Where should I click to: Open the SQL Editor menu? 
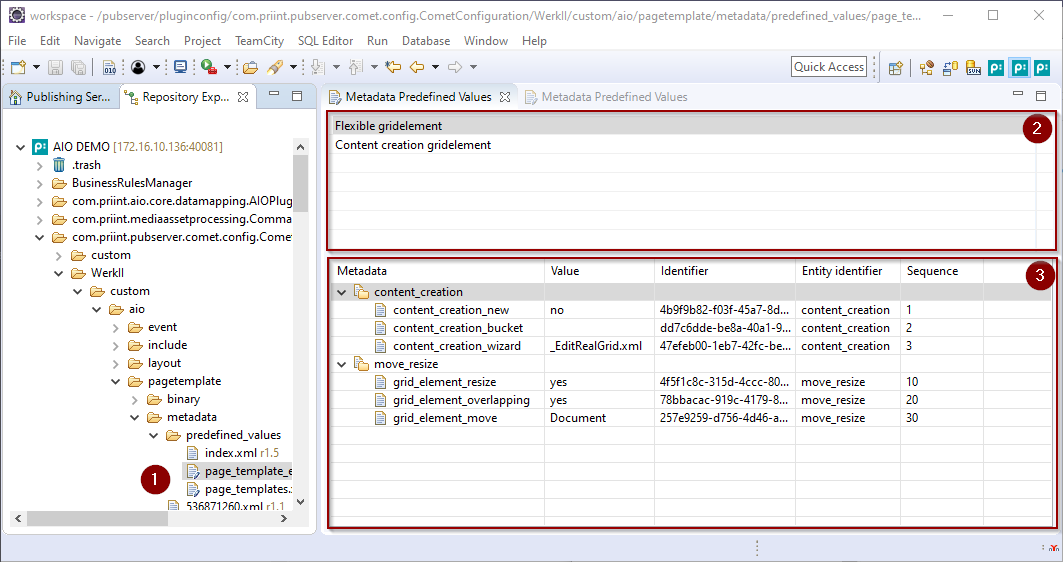point(325,41)
